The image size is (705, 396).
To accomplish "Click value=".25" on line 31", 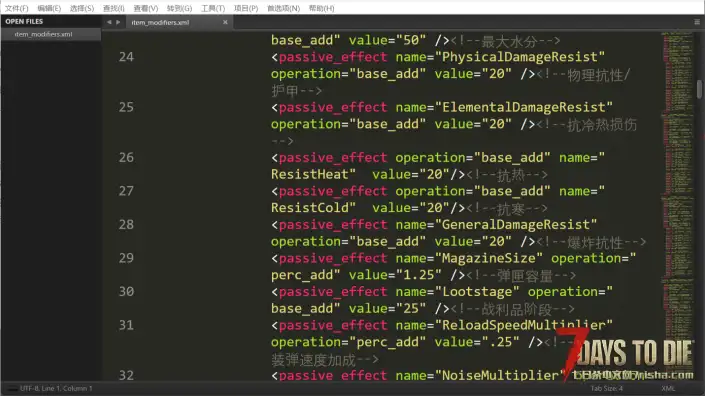I will click(477, 342).
